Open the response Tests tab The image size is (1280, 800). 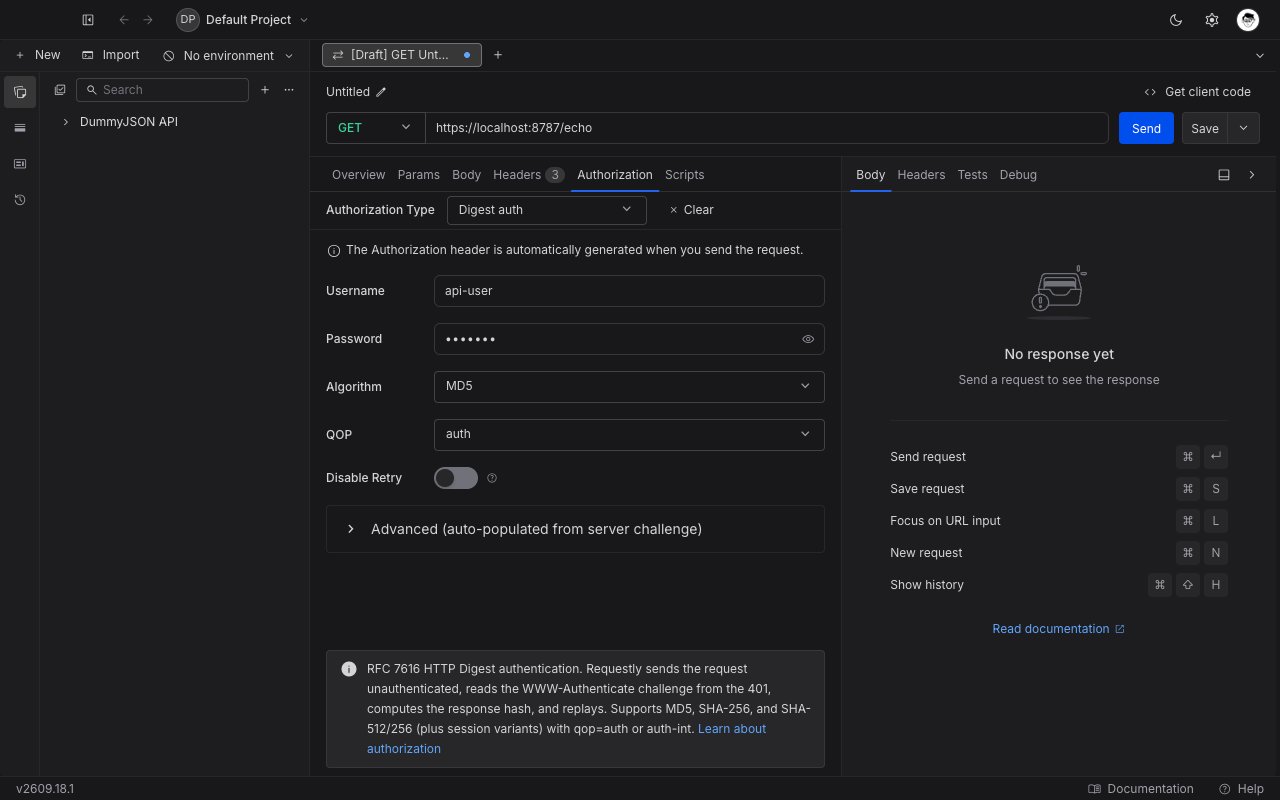coord(972,175)
